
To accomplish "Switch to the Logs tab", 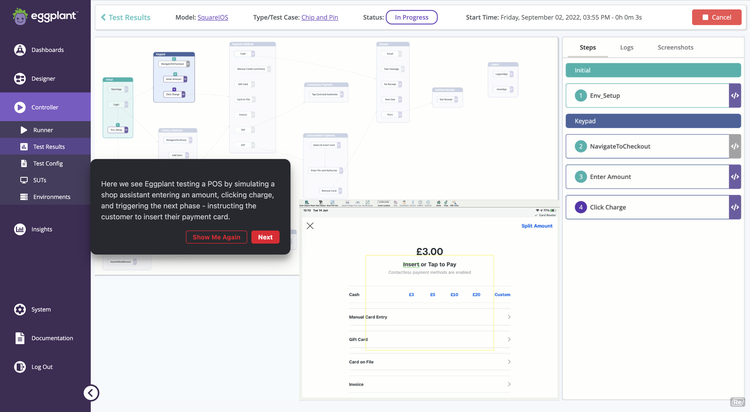I will tap(626, 47).
